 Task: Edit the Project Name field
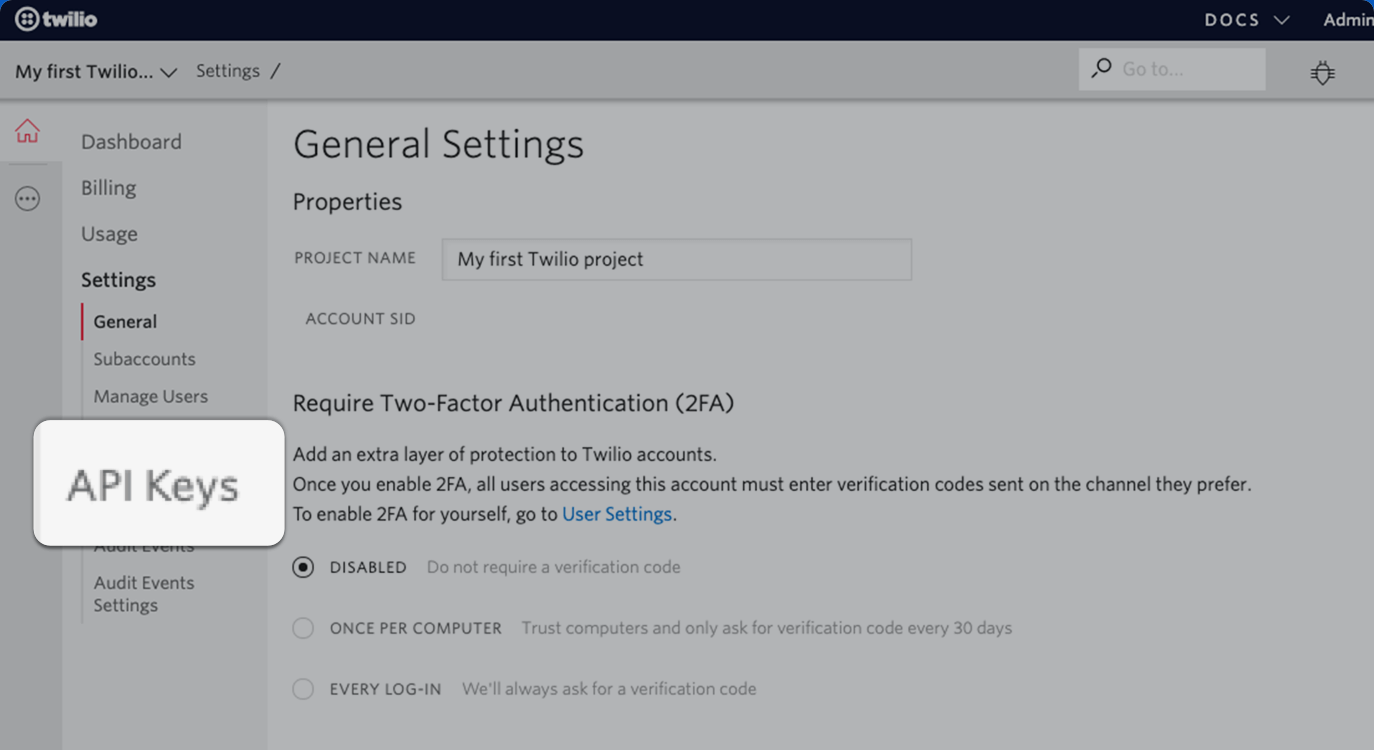677,259
